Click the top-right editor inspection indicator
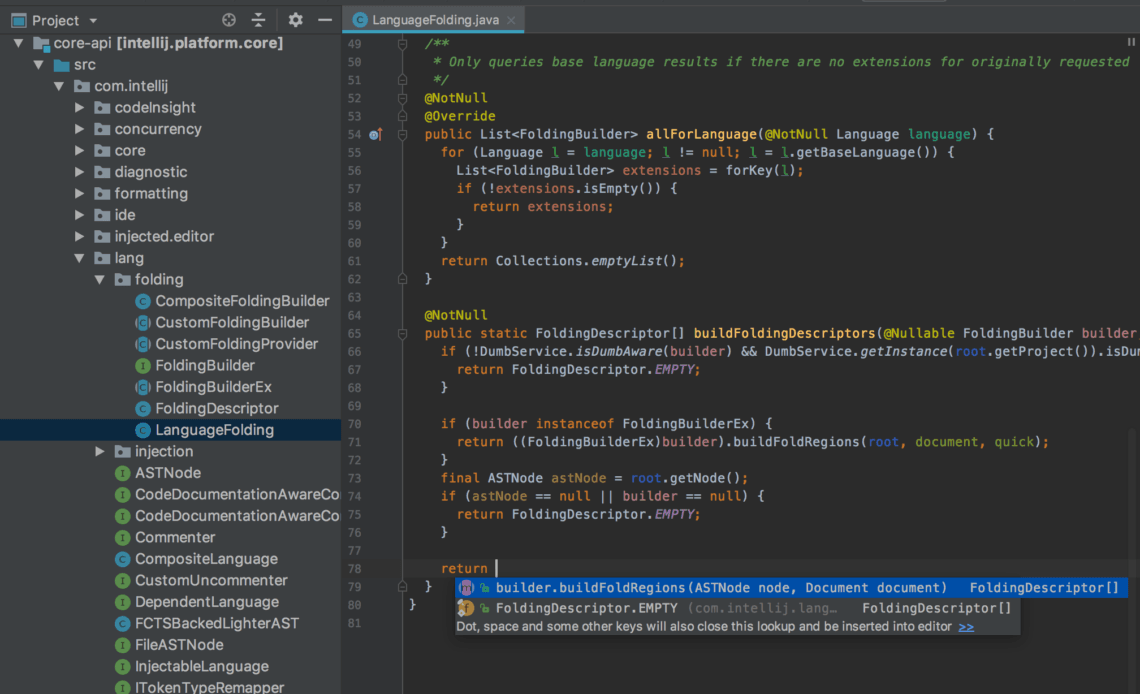Image resolution: width=1140 pixels, height=694 pixels. (x=1131, y=42)
